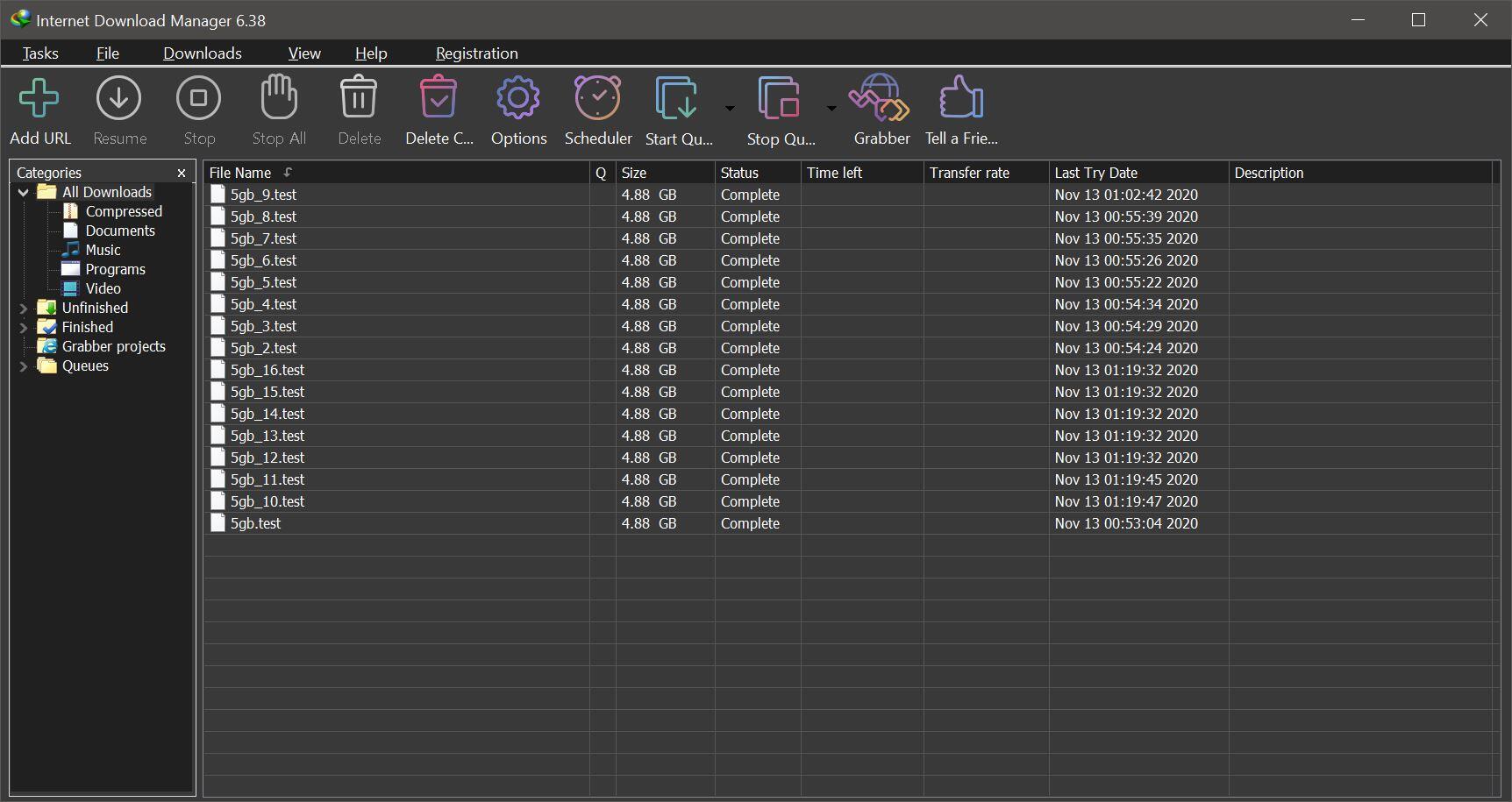This screenshot has width=1512, height=802.
Task: Open the File menu
Action: (108, 53)
